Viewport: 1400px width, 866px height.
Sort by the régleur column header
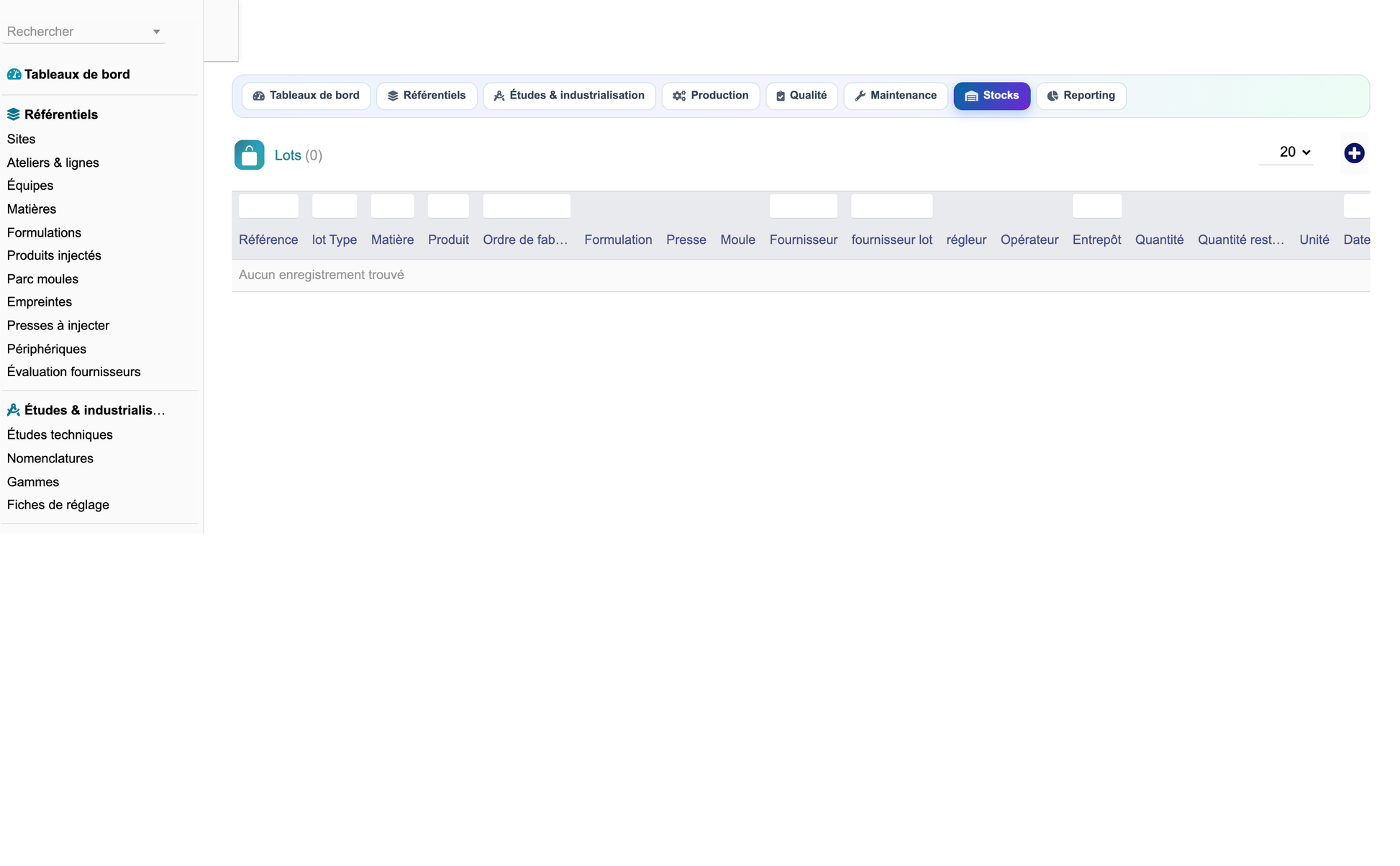tap(966, 240)
